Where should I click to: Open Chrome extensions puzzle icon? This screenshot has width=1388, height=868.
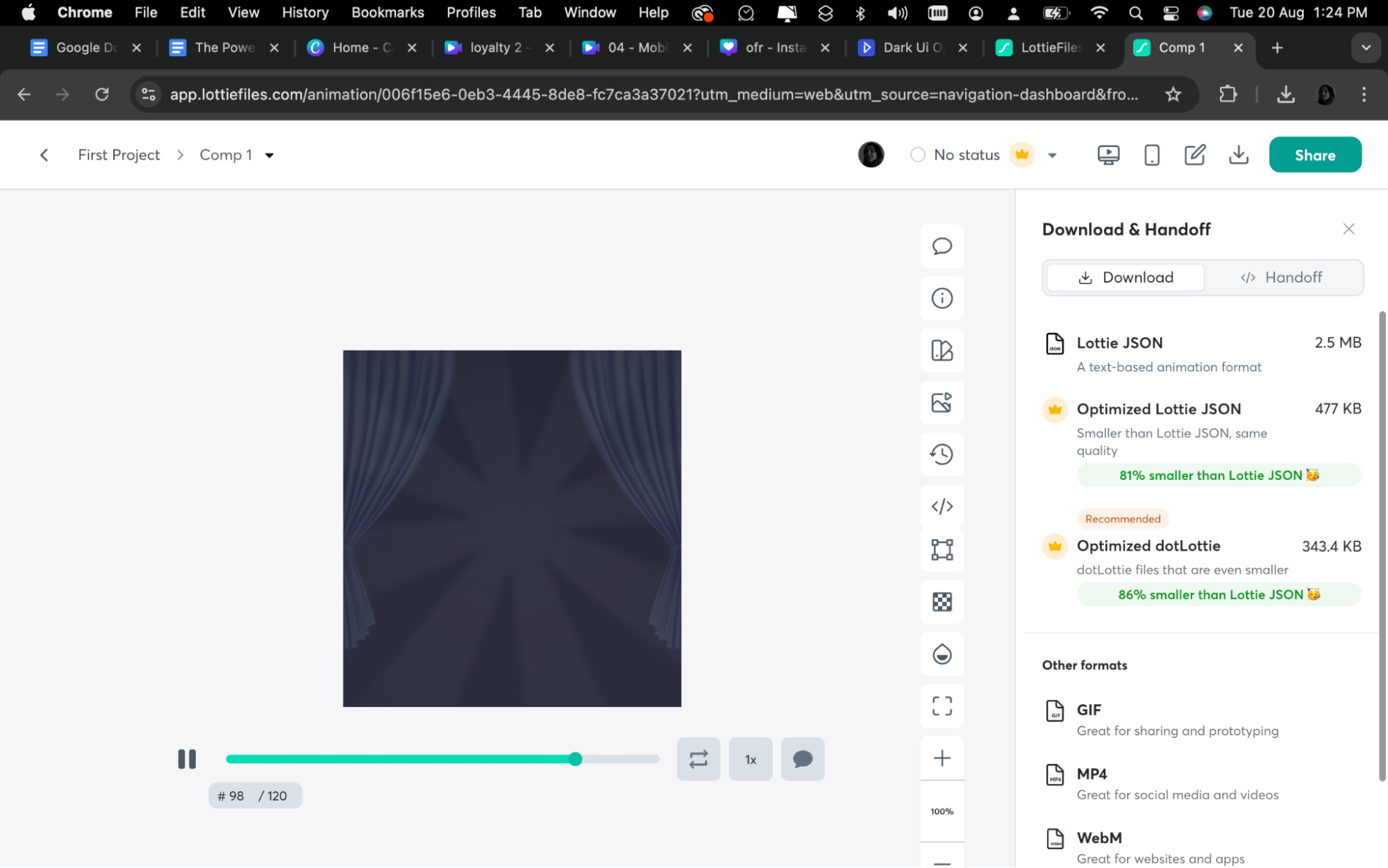pyautogui.click(x=1228, y=94)
